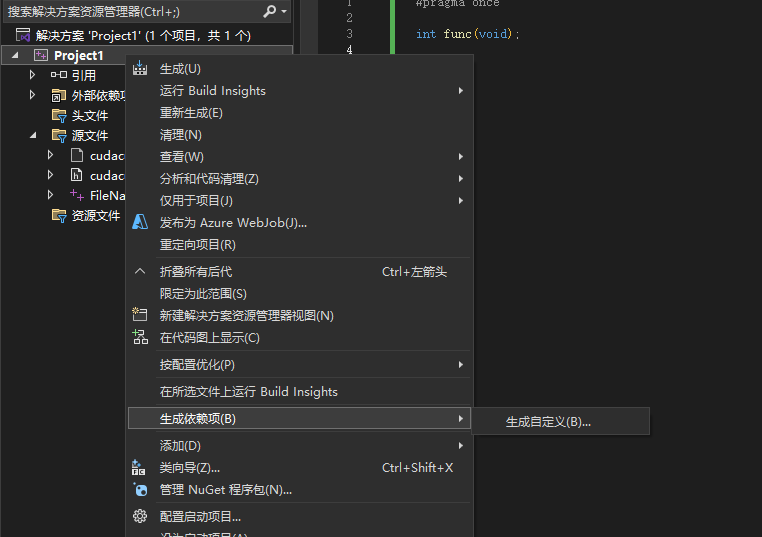Click the Class Wizard icon beside 类向导
This screenshot has width=762, height=537.
[139, 467]
